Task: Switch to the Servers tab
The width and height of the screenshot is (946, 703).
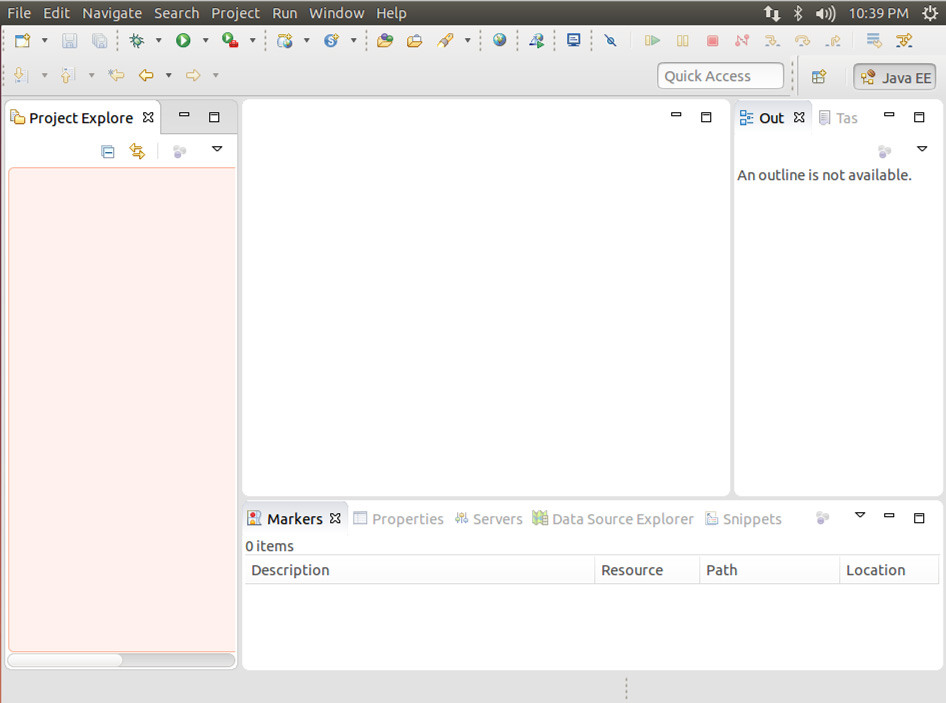Action: pyautogui.click(x=489, y=519)
